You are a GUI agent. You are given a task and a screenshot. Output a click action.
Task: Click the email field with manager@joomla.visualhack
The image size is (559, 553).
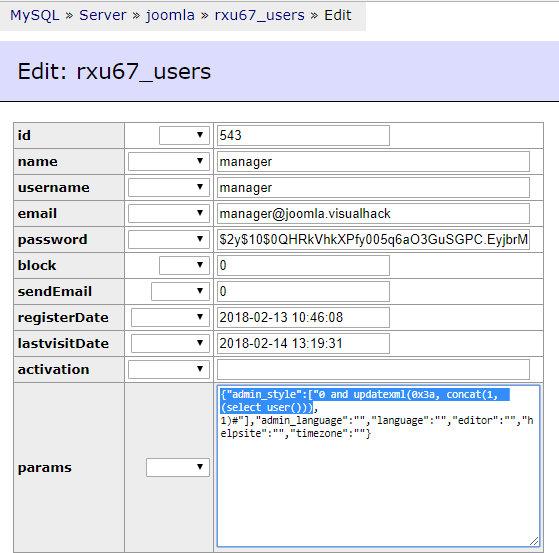[x=373, y=213]
